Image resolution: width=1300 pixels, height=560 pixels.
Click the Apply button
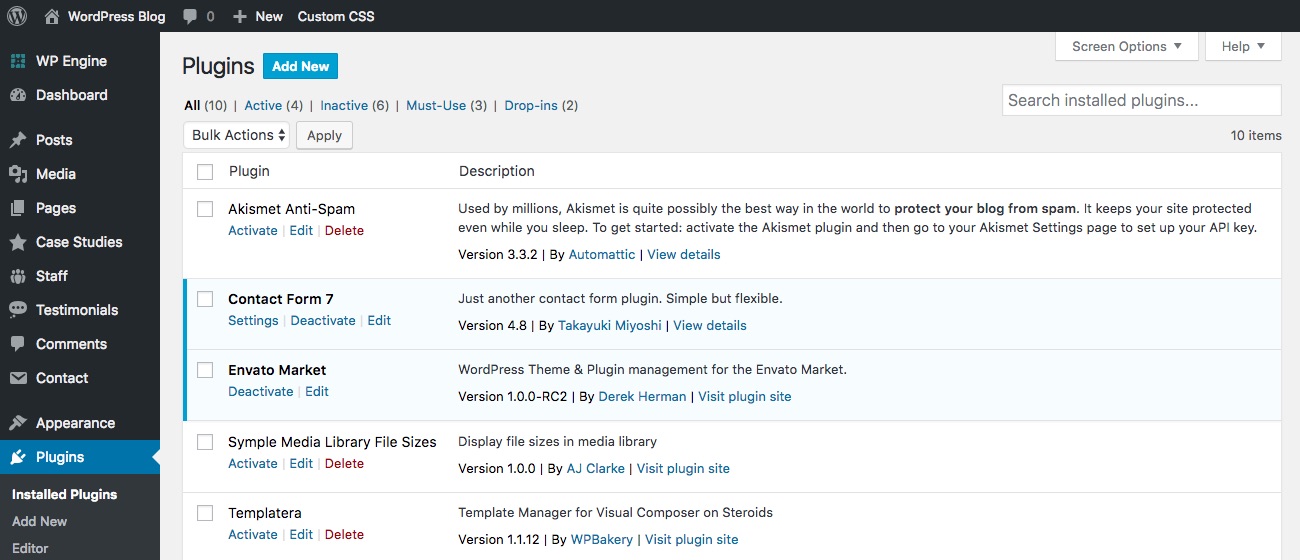click(324, 135)
